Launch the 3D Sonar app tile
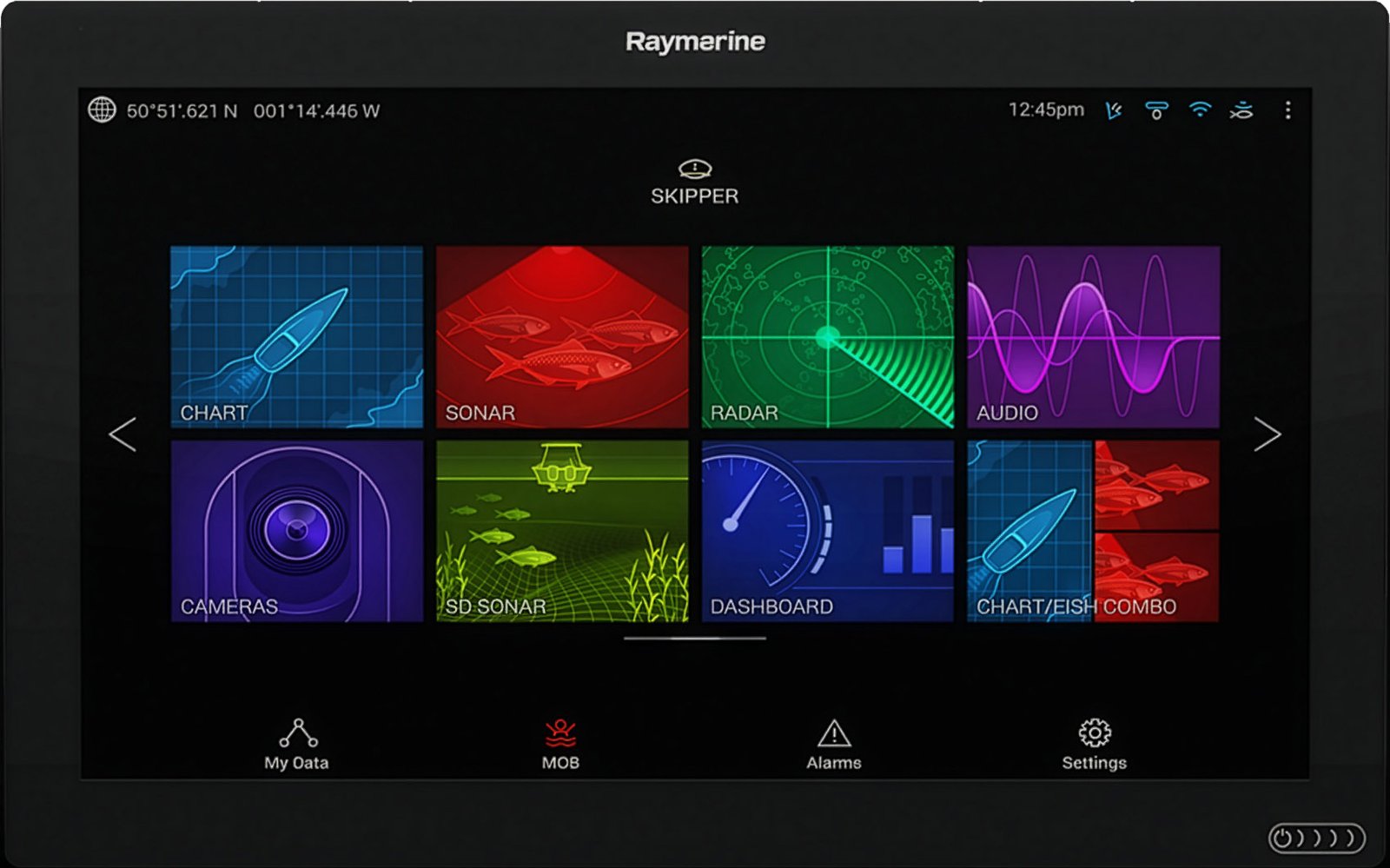1390x868 pixels. point(562,531)
